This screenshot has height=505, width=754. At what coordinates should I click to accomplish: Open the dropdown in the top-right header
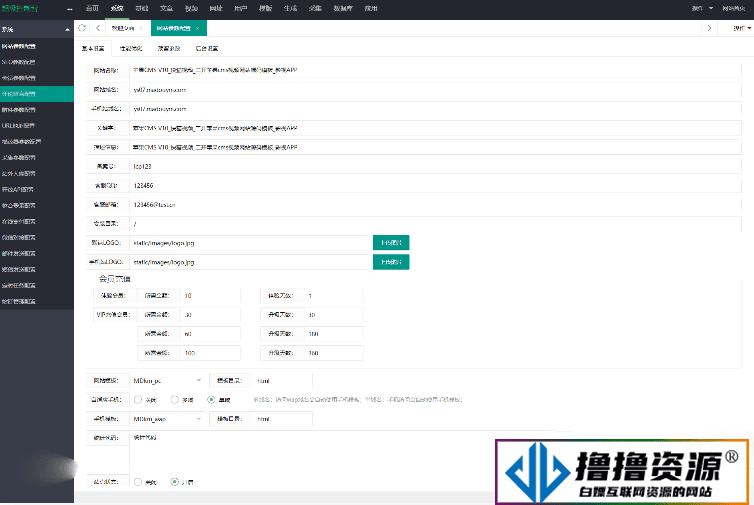(703, 9)
